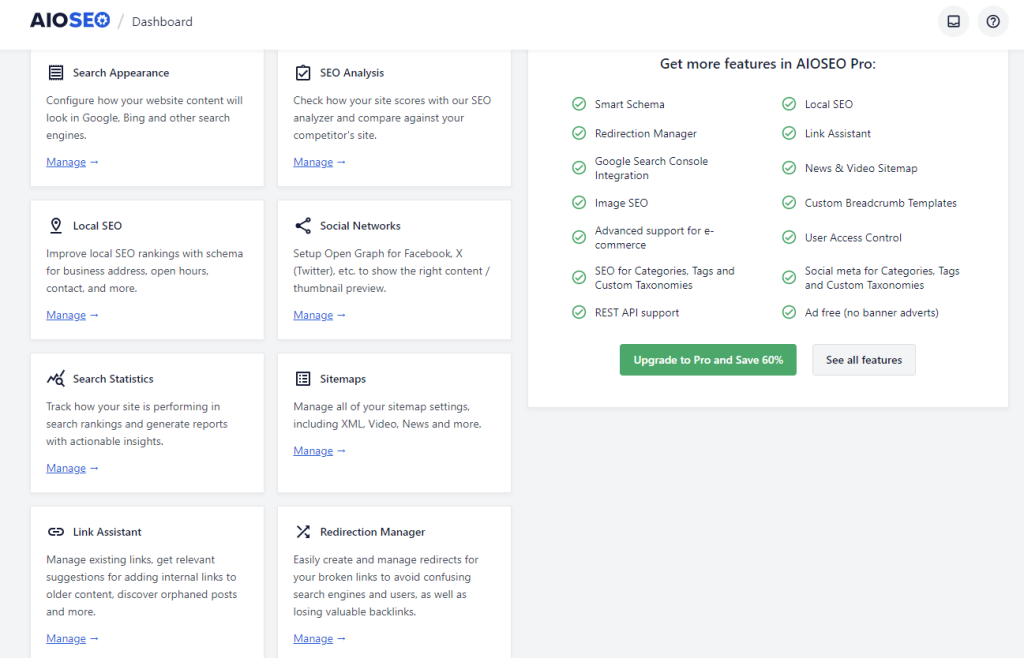Select the Search Statistics chart icon
Image resolution: width=1024 pixels, height=658 pixels.
tap(56, 378)
